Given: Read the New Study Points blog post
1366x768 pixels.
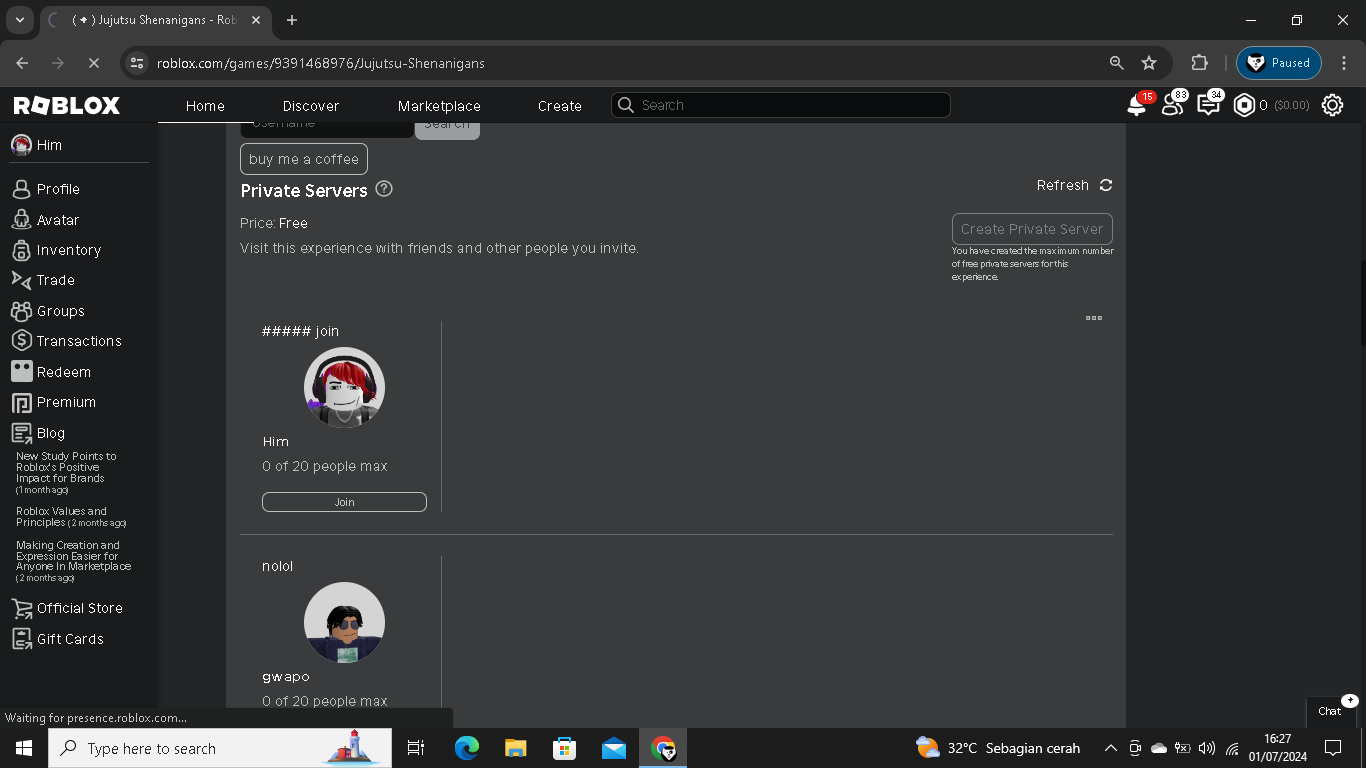Looking at the screenshot, I should point(66,473).
